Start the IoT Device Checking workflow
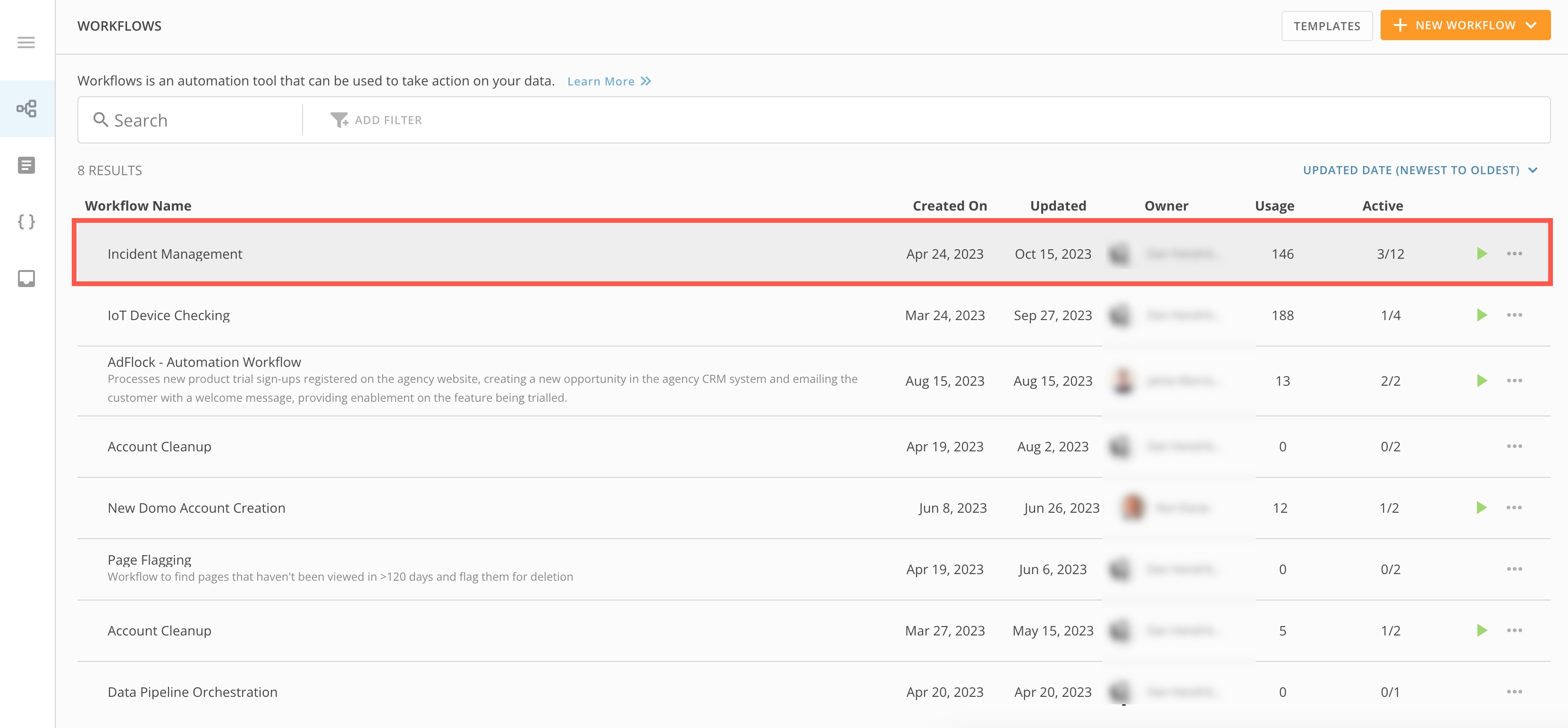The height and width of the screenshot is (728, 1568). tap(1482, 315)
